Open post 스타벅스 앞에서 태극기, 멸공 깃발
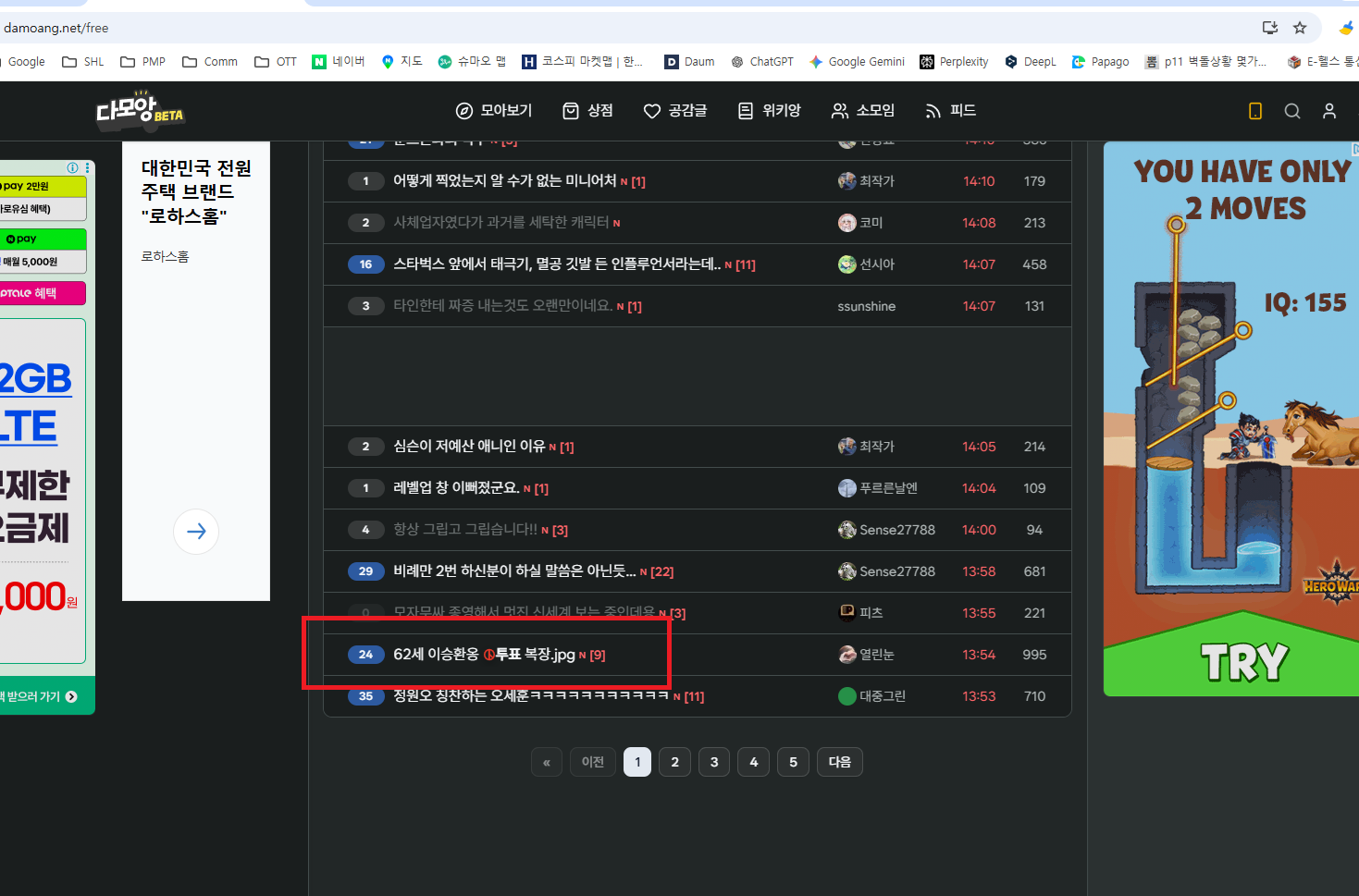Viewport: 1359px width, 896px height. coord(557,264)
